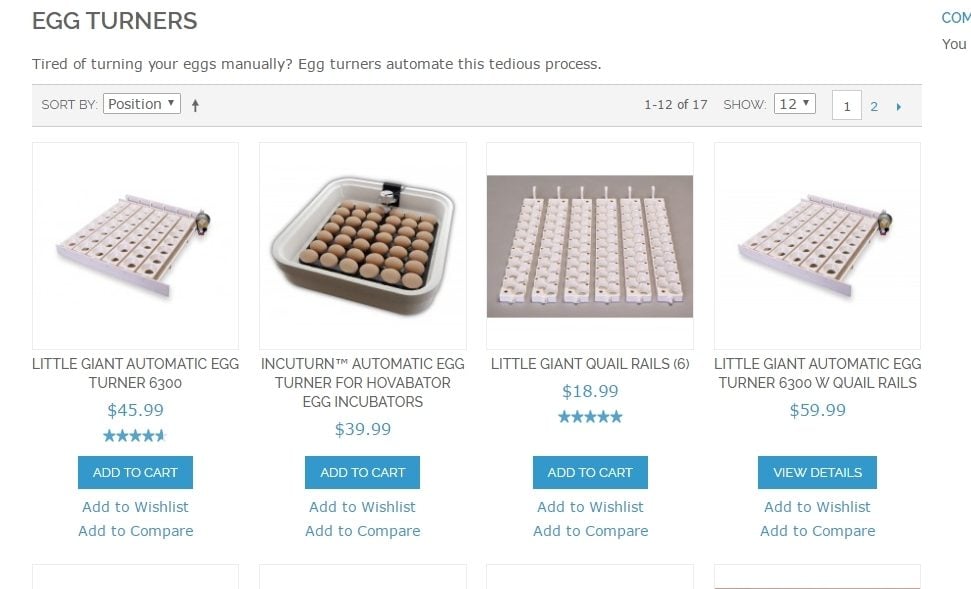Open Little Giant Quail Rails product photo
The width and height of the screenshot is (971, 589).
click(x=590, y=246)
